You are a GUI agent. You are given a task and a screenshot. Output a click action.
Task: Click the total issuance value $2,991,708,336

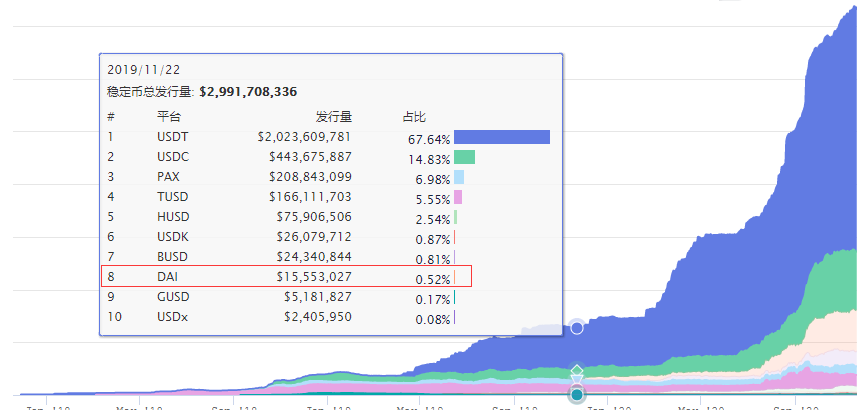coord(248,92)
